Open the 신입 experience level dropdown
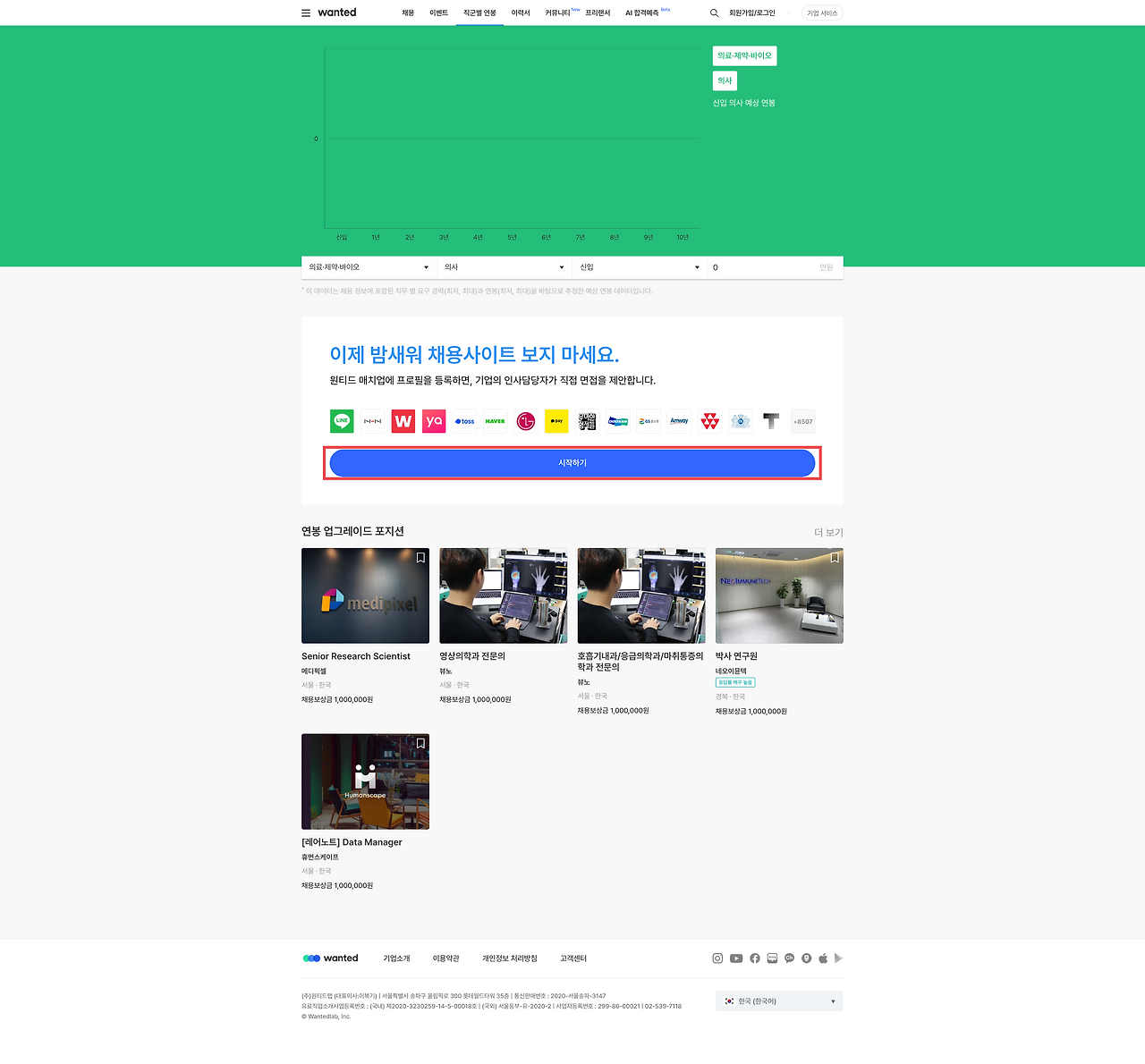This screenshot has width=1145, height=1064. pyautogui.click(x=640, y=267)
